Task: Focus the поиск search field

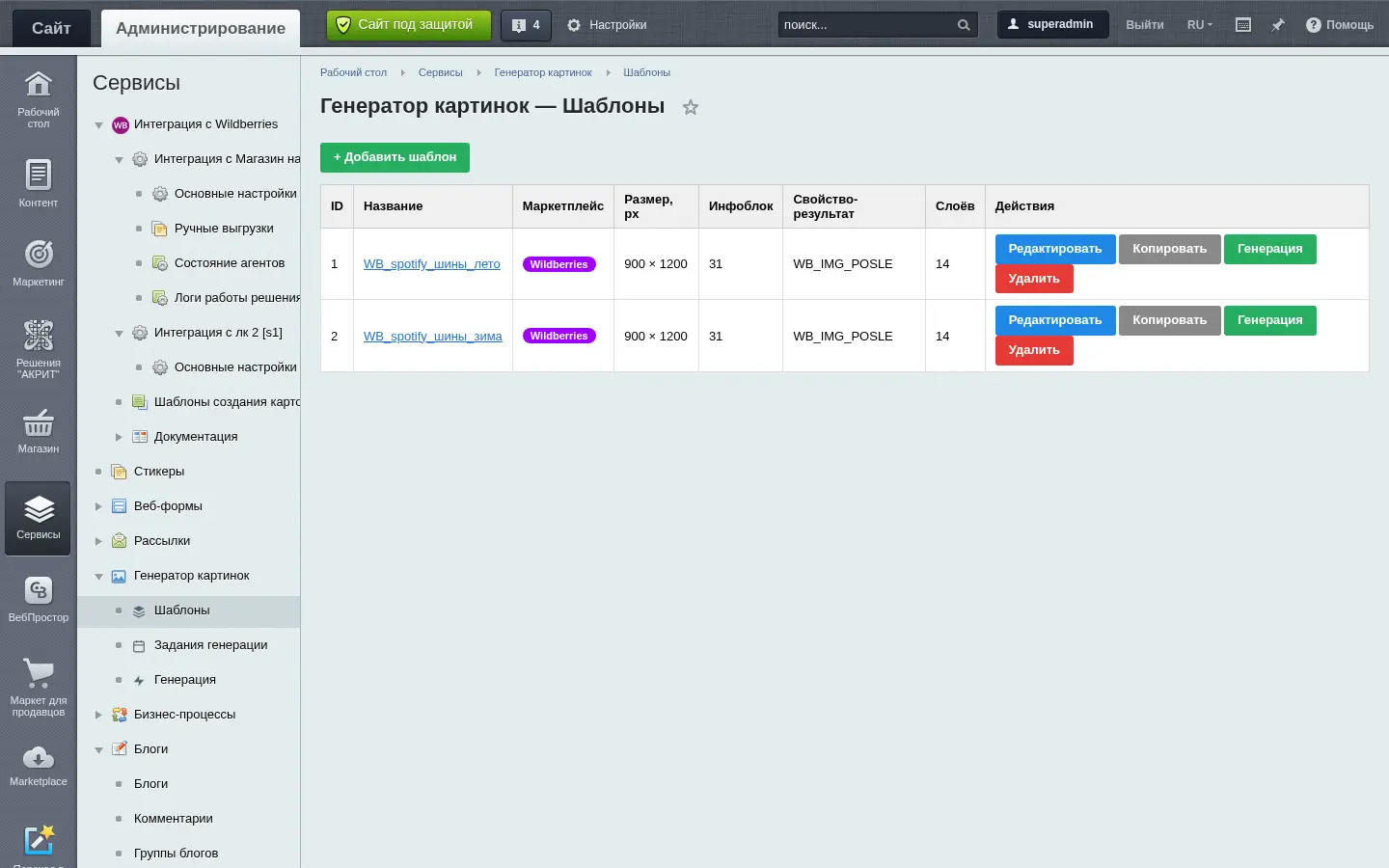Action: pos(867,25)
